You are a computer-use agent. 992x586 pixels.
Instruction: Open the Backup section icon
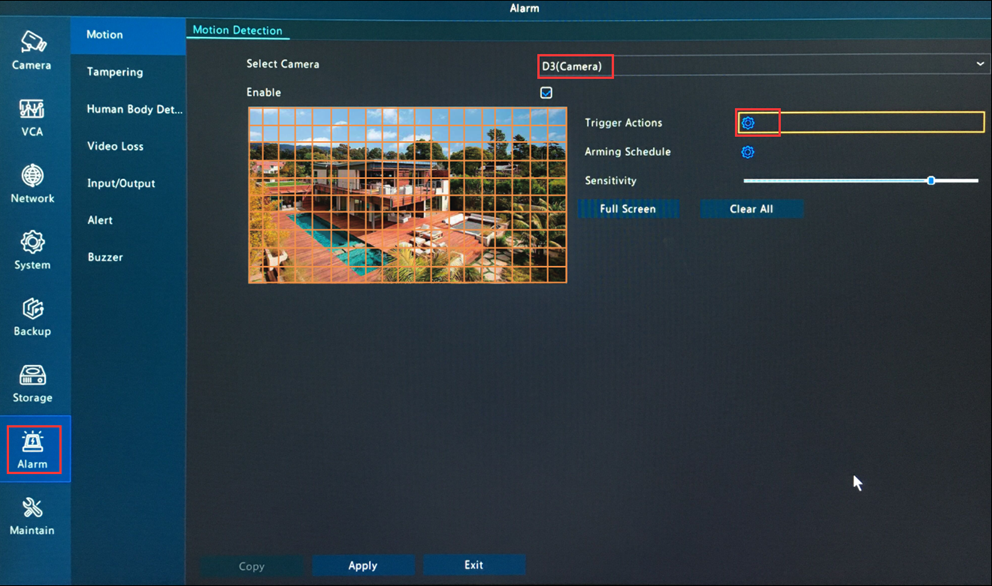(32, 309)
